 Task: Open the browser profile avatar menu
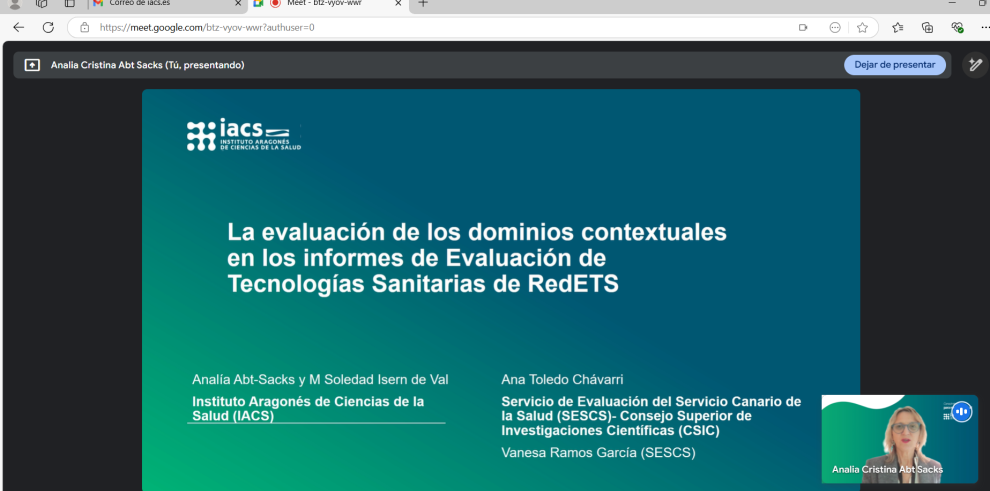pyautogui.click(x=14, y=4)
